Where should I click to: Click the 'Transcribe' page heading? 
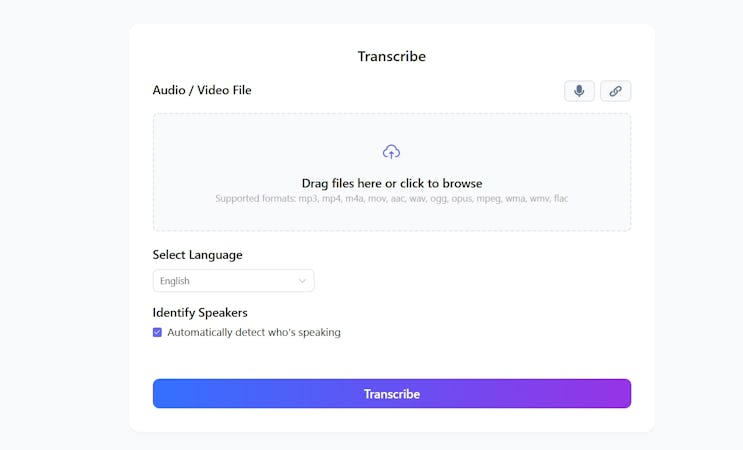[391, 56]
